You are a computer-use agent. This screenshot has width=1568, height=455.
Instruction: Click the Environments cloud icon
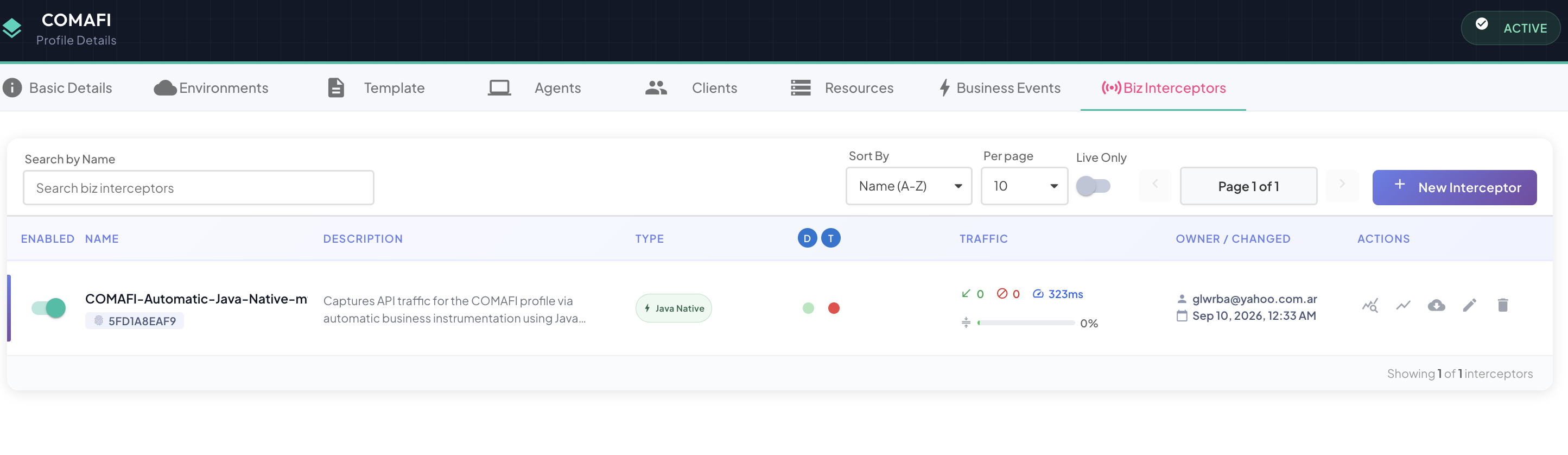click(x=165, y=89)
